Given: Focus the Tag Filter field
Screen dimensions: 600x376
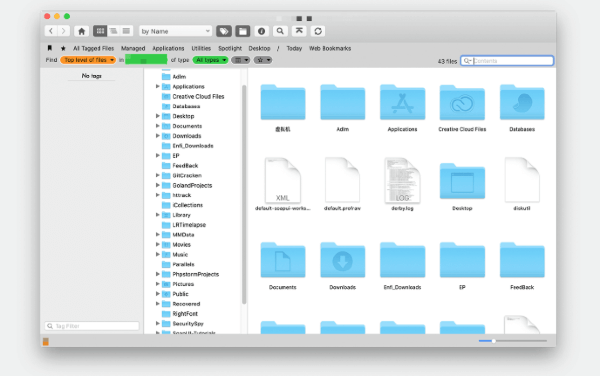Looking at the screenshot, I should [x=92, y=326].
